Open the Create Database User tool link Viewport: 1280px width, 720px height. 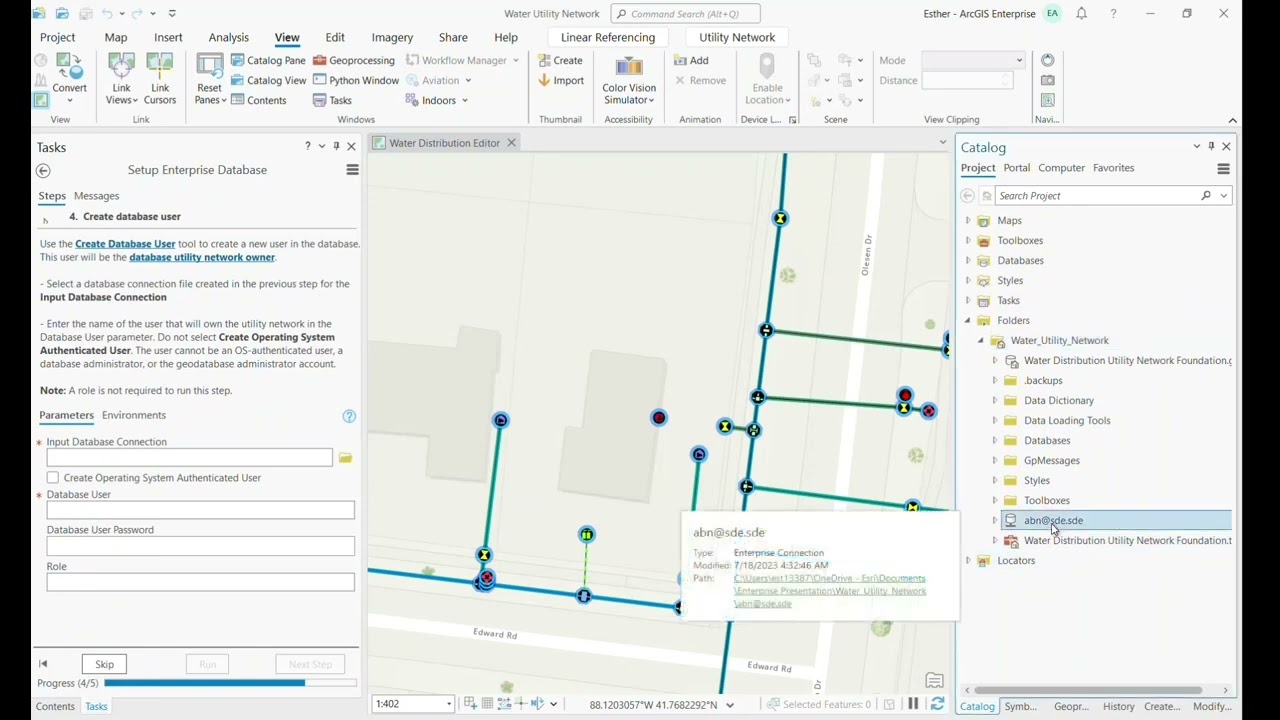coord(125,244)
